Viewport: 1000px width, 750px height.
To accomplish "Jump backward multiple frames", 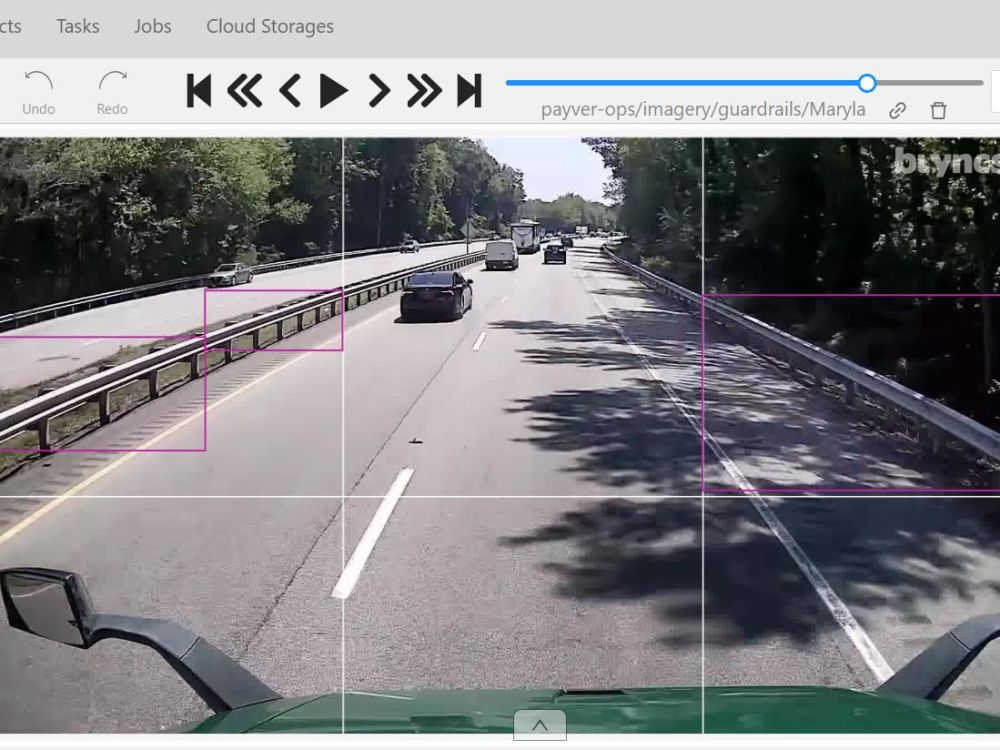I will click(x=245, y=90).
